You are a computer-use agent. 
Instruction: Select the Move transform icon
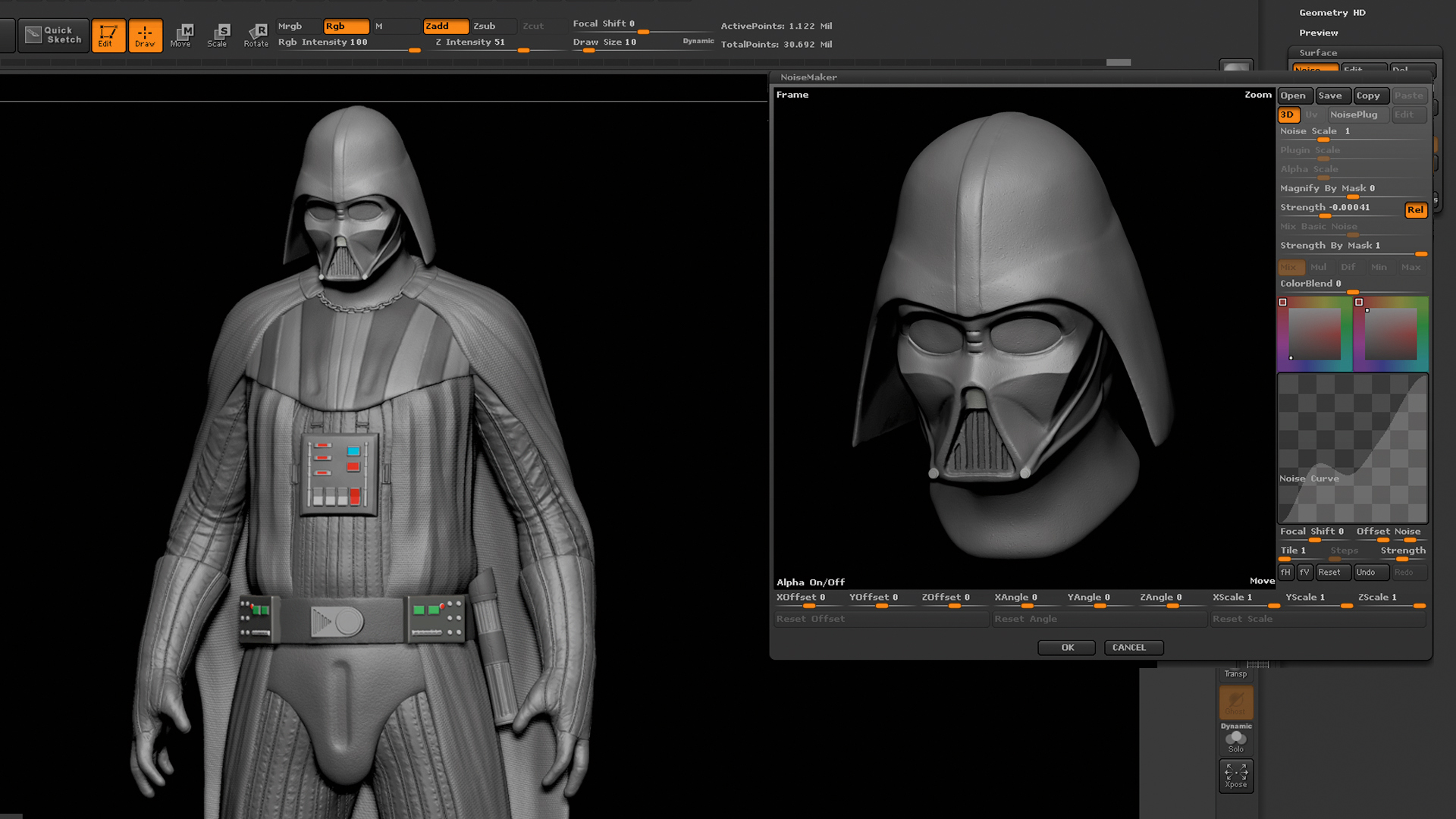point(182,35)
